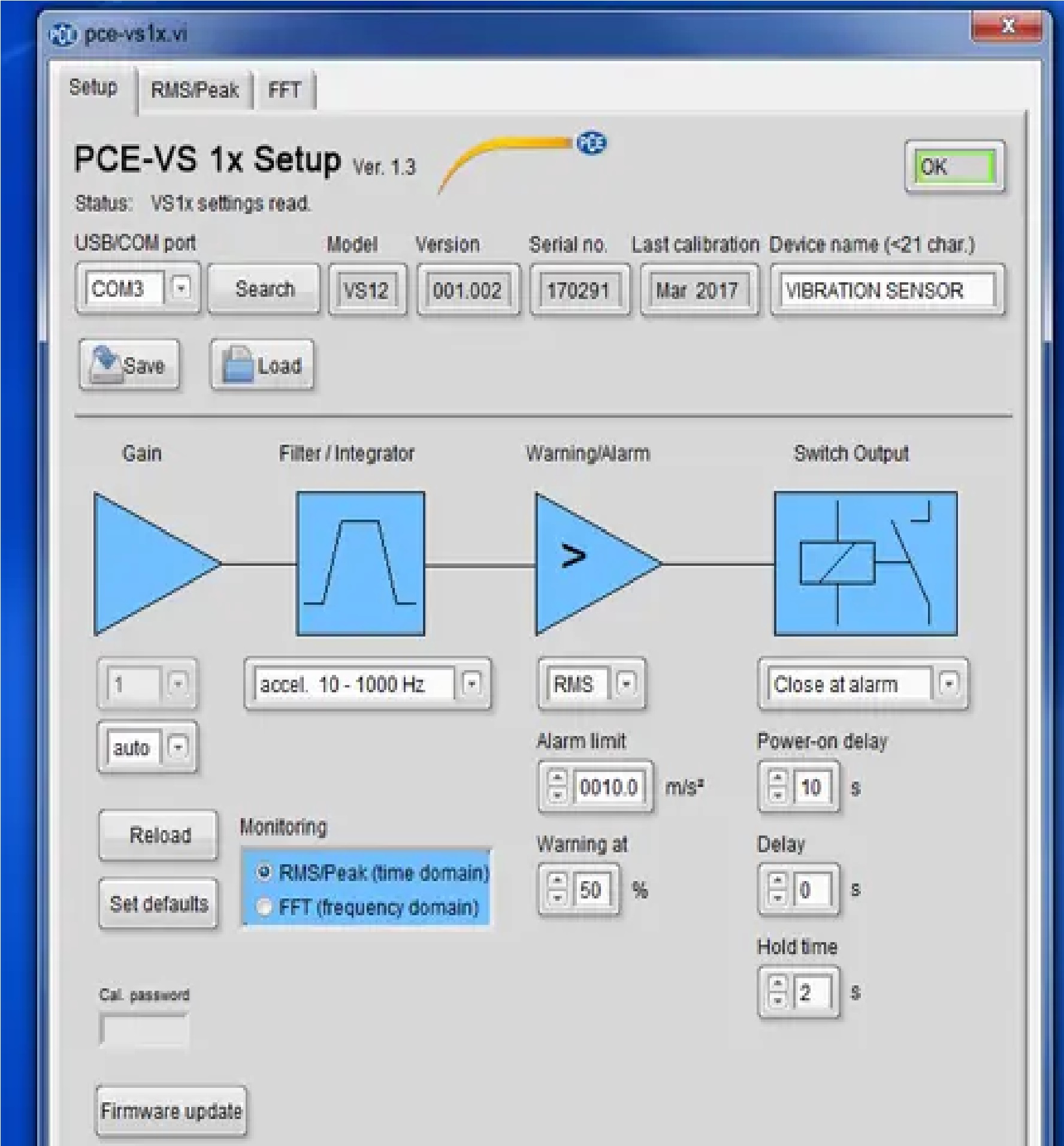This screenshot has height=1146, width=1064.
Task: Decrease the Hold time value
Action: [778, 1000]
